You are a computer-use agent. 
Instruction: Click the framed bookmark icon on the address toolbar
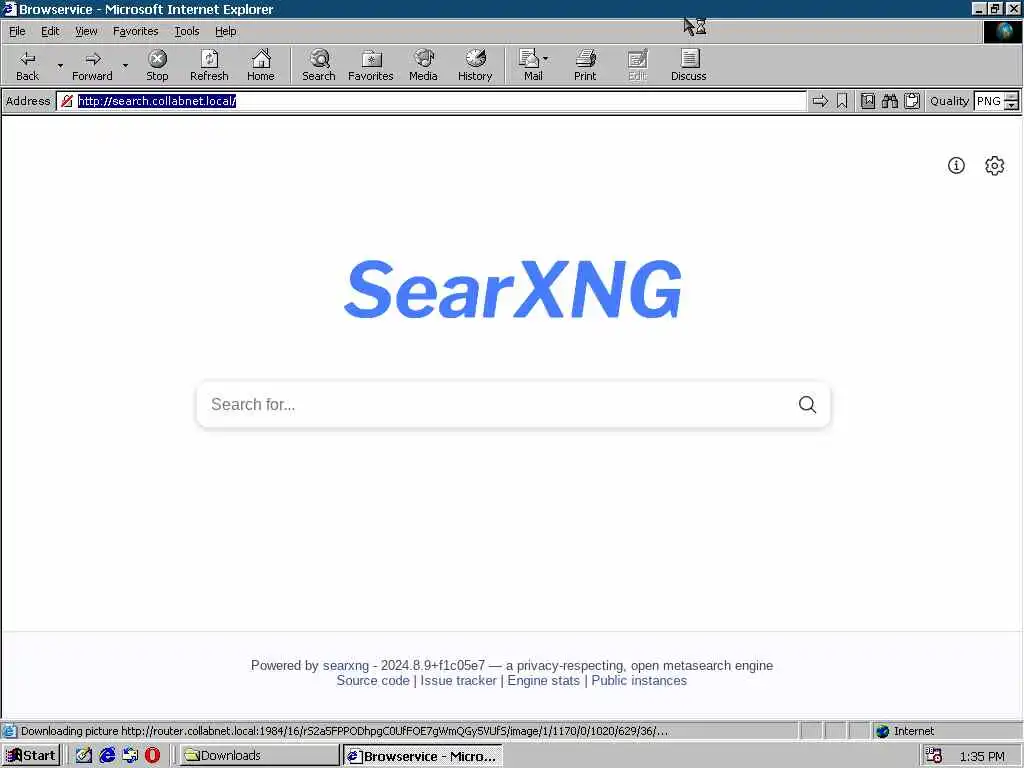[867, 101]
